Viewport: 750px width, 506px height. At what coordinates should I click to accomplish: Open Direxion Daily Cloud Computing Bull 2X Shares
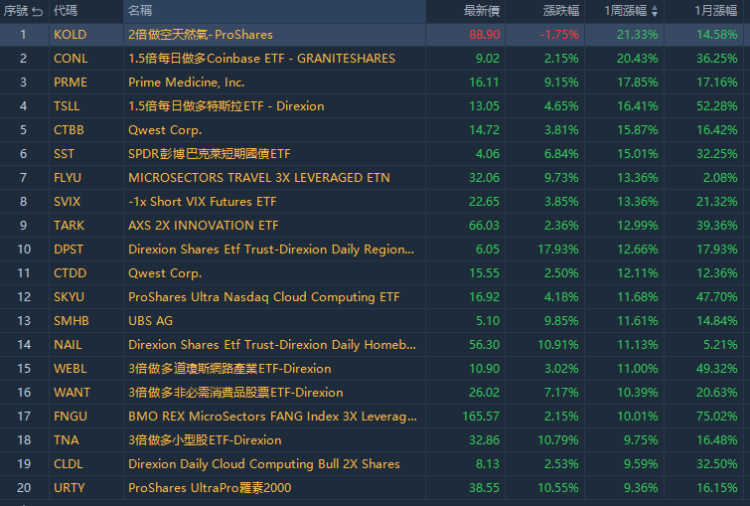point(264,464)
